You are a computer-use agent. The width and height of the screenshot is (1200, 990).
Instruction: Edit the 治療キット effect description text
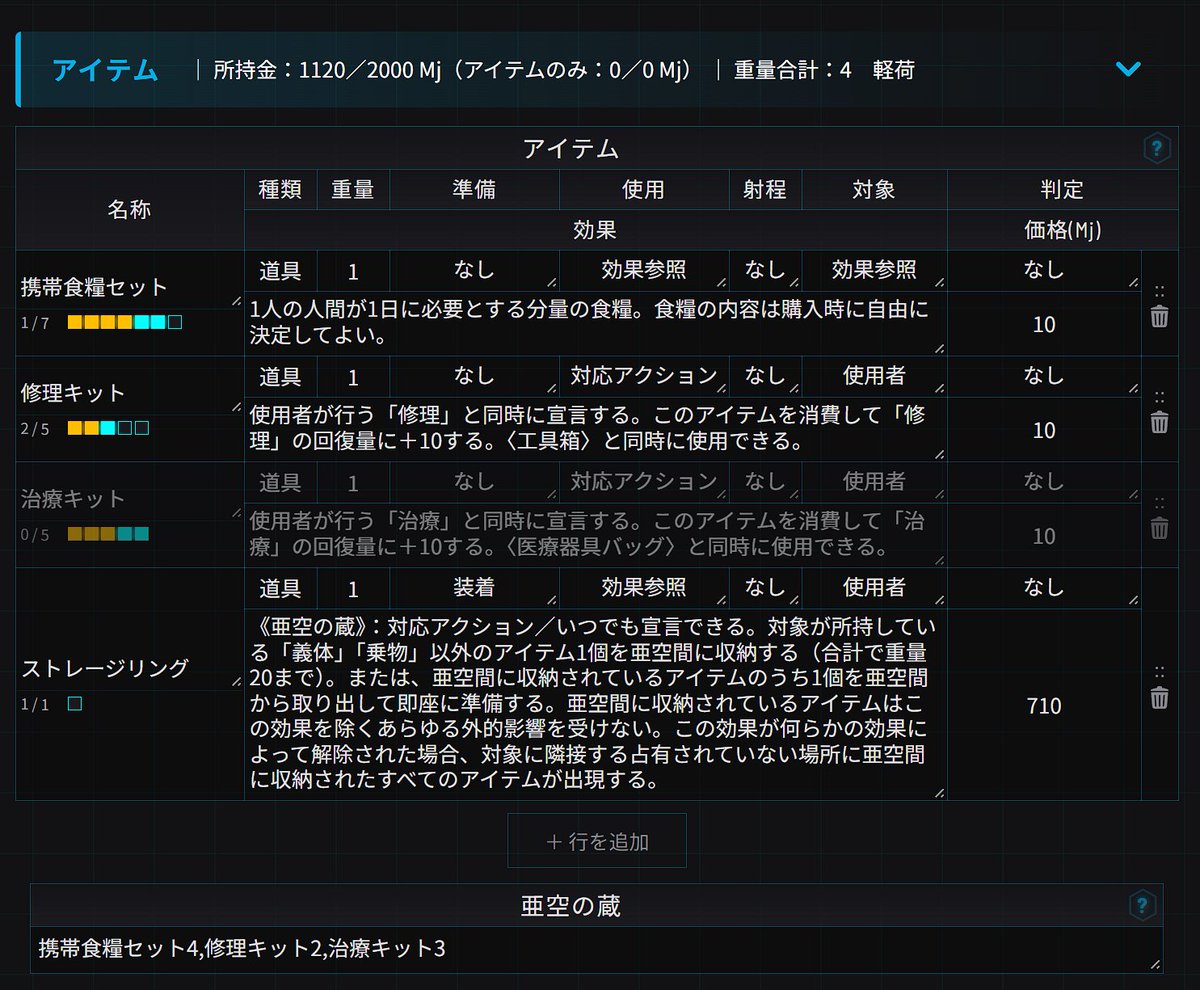click(x=596, y=535)
